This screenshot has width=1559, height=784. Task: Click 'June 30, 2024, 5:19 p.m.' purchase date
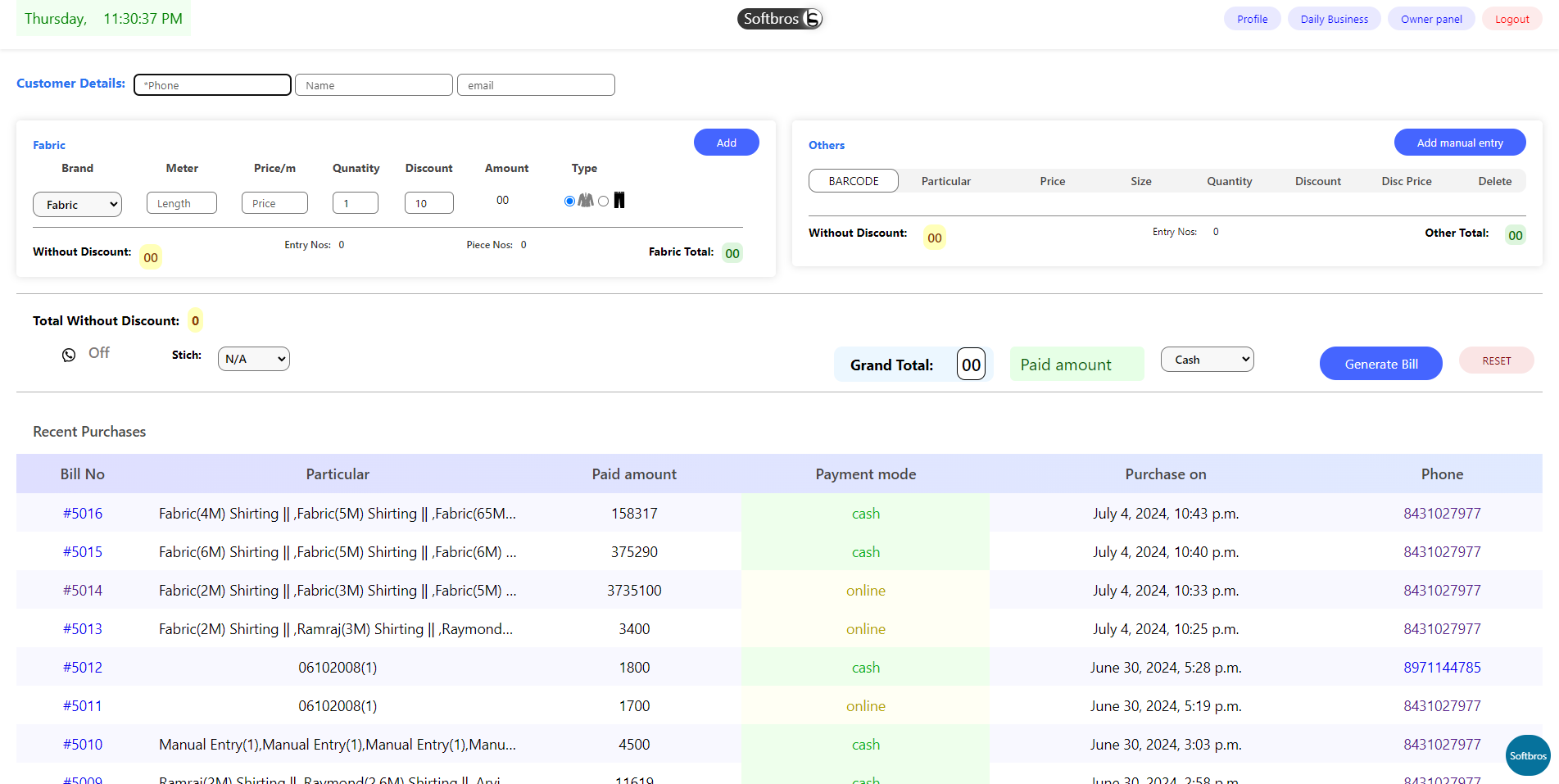click(1166, 706)
